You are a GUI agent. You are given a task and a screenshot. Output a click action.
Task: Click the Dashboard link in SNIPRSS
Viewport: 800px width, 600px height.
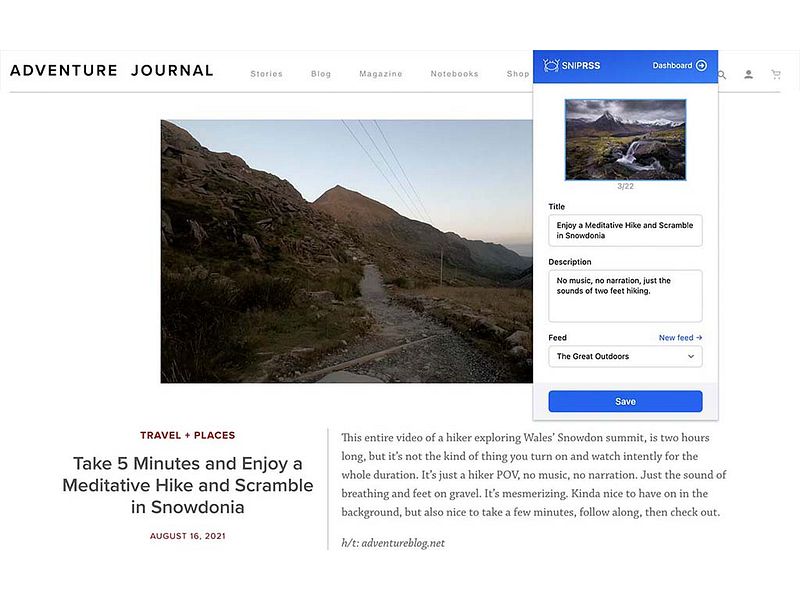[672, 65]
